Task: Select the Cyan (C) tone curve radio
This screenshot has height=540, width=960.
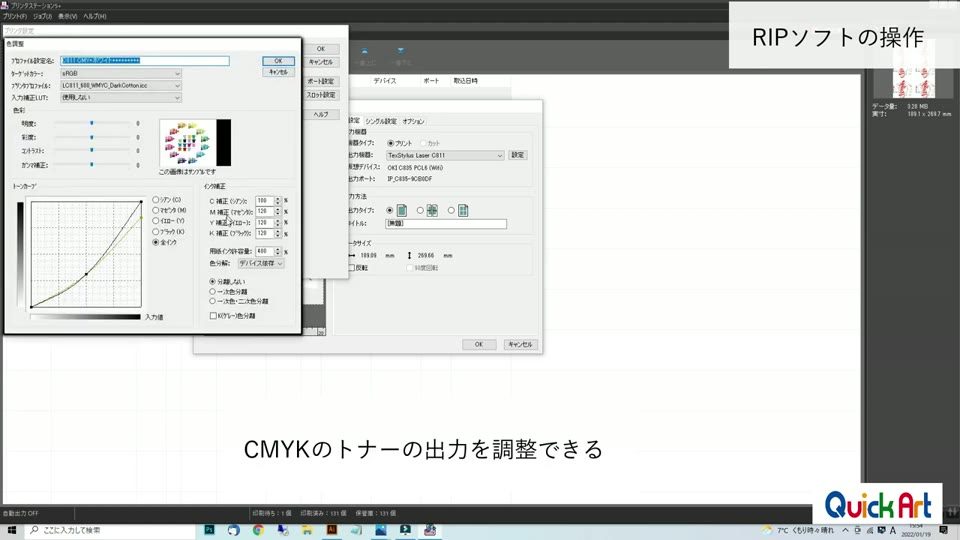Action: coord(156,200)
